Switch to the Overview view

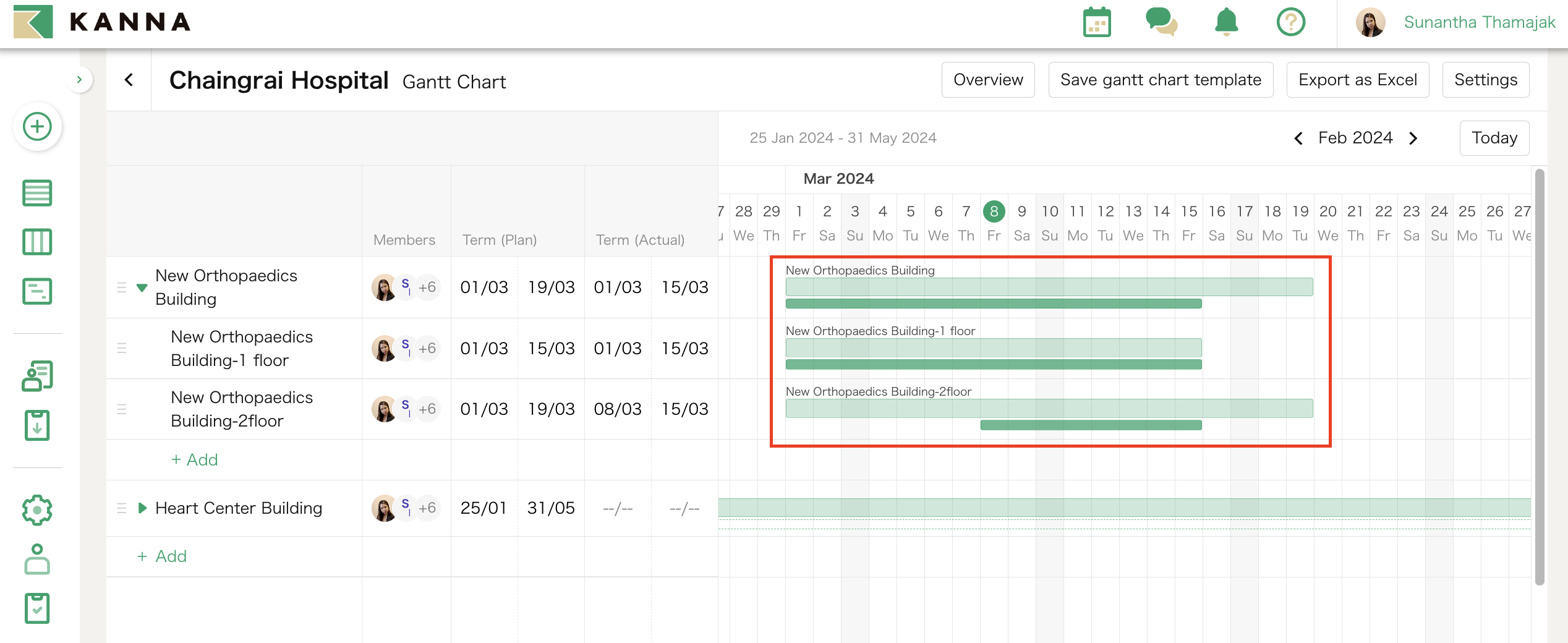[x=987, y=79]
